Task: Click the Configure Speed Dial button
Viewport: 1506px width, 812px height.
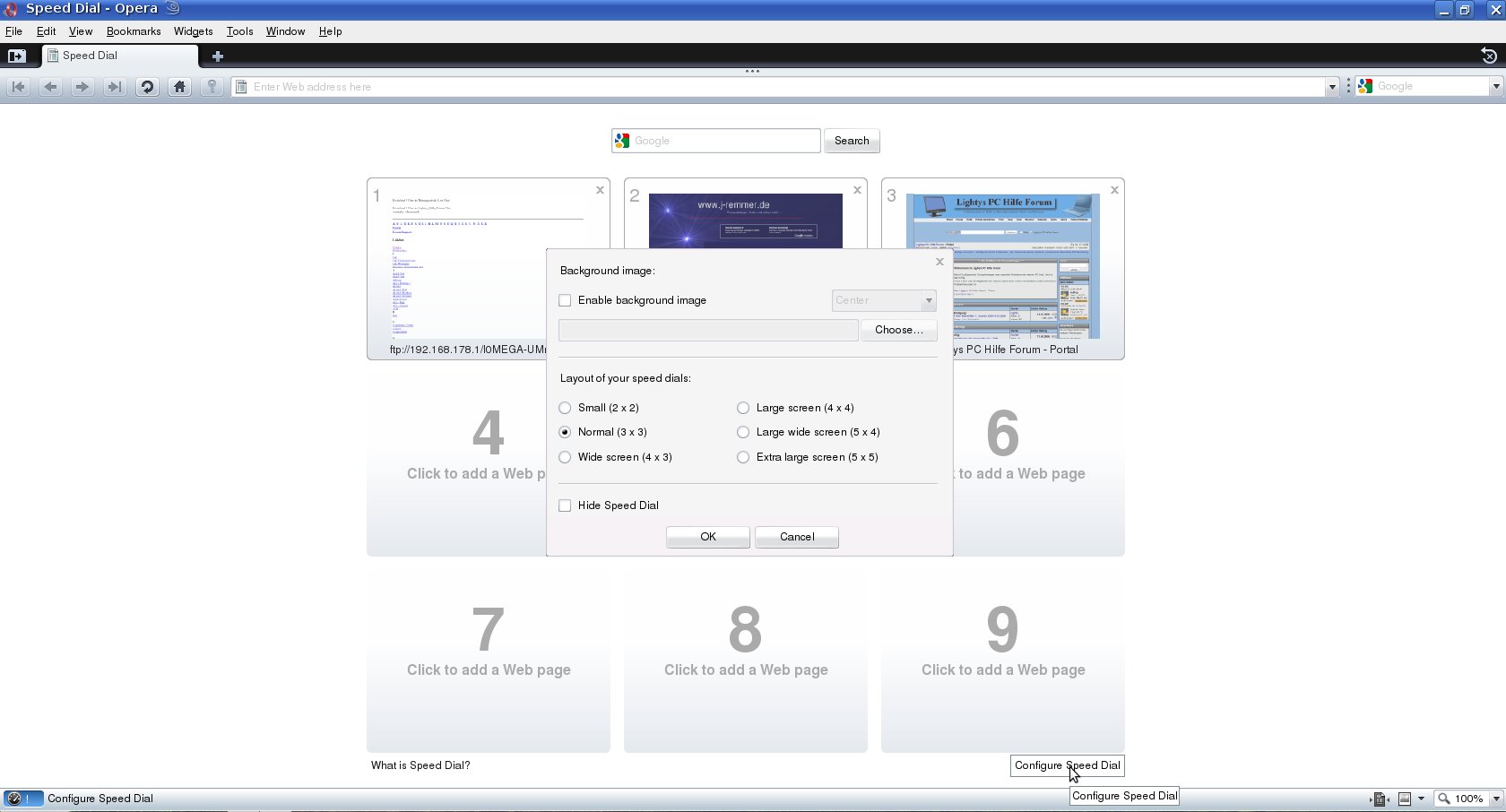Action: coord(1068,765)
